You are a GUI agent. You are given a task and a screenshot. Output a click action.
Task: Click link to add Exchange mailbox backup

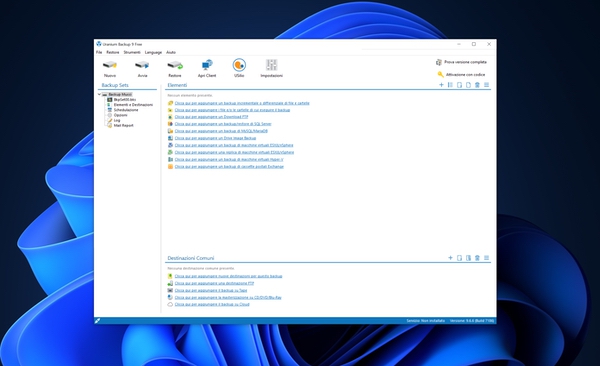pos(229,167)
